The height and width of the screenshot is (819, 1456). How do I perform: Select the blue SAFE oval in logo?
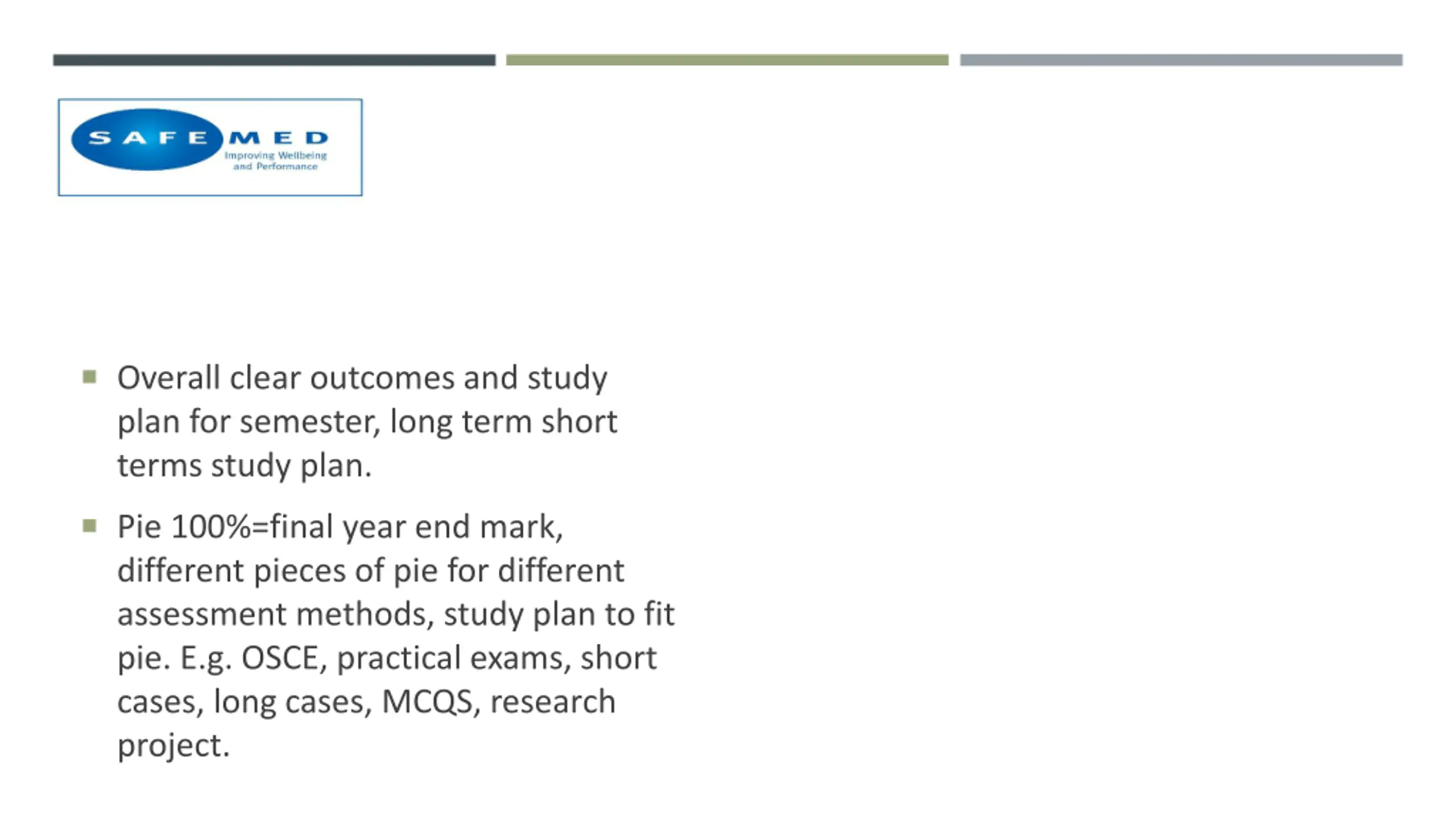point(147,139)
